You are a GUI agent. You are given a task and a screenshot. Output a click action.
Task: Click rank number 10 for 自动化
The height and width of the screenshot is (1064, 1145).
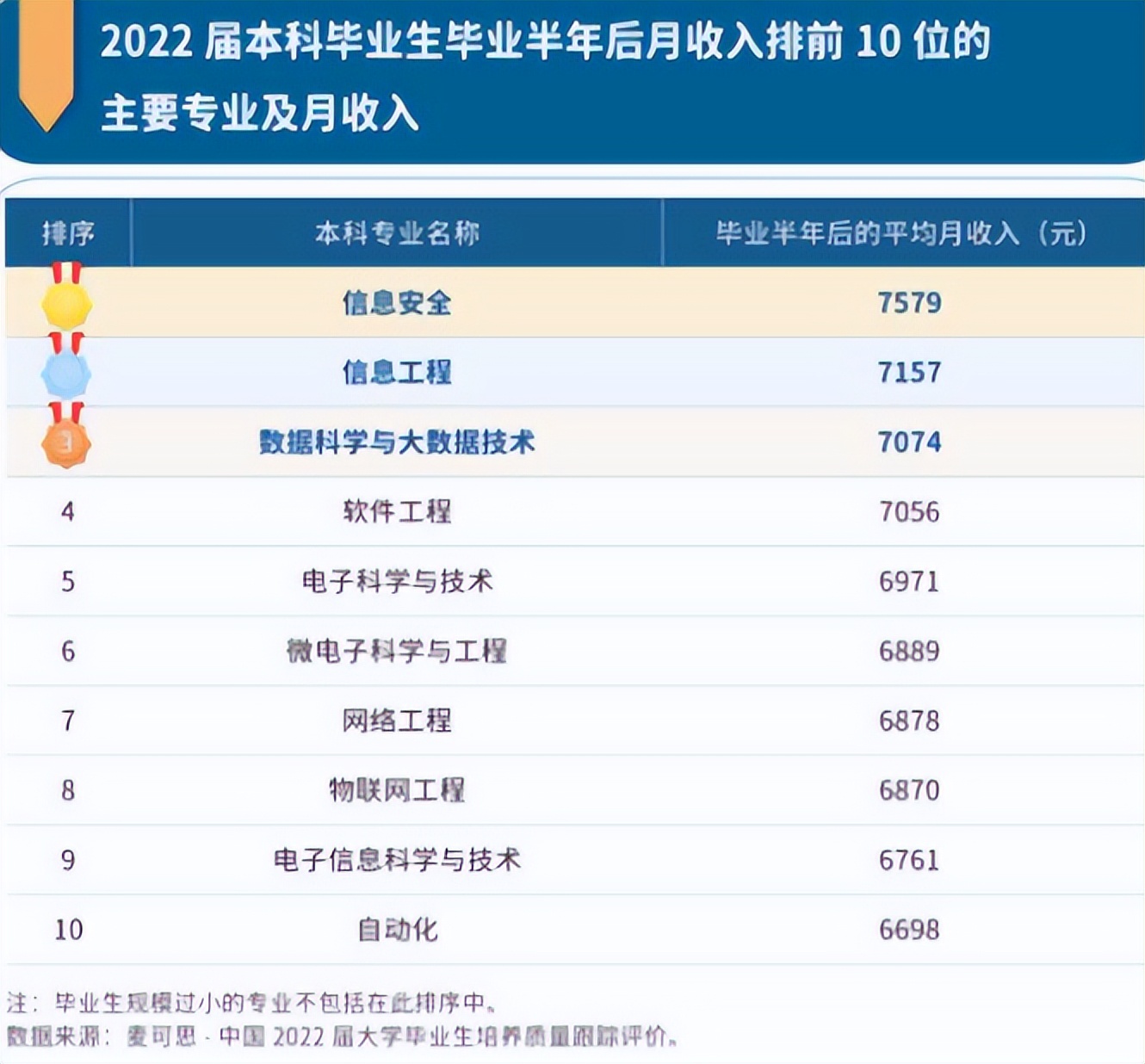71,928
